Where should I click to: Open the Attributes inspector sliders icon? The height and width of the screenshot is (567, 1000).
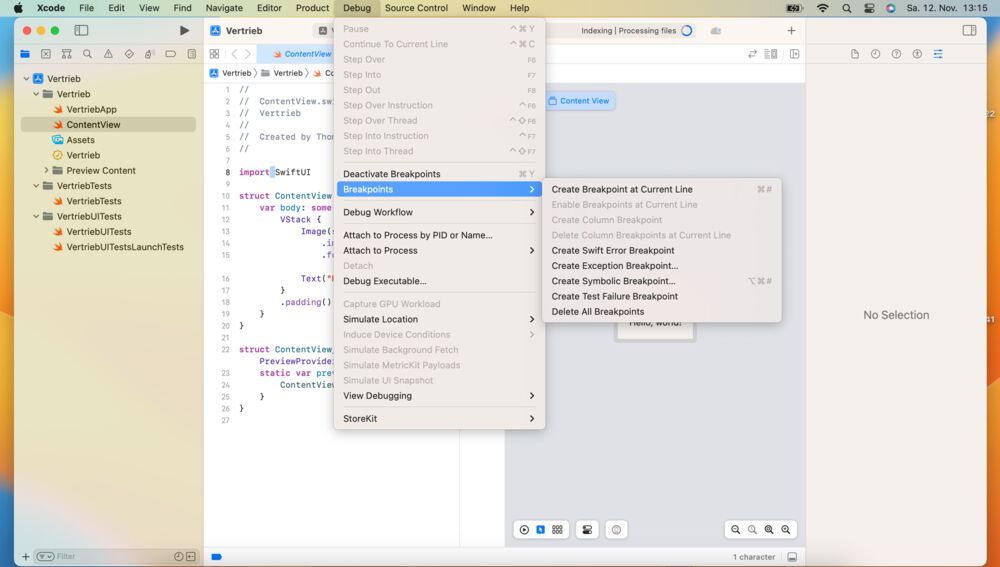pyautogui.click(x=938, y=54)
